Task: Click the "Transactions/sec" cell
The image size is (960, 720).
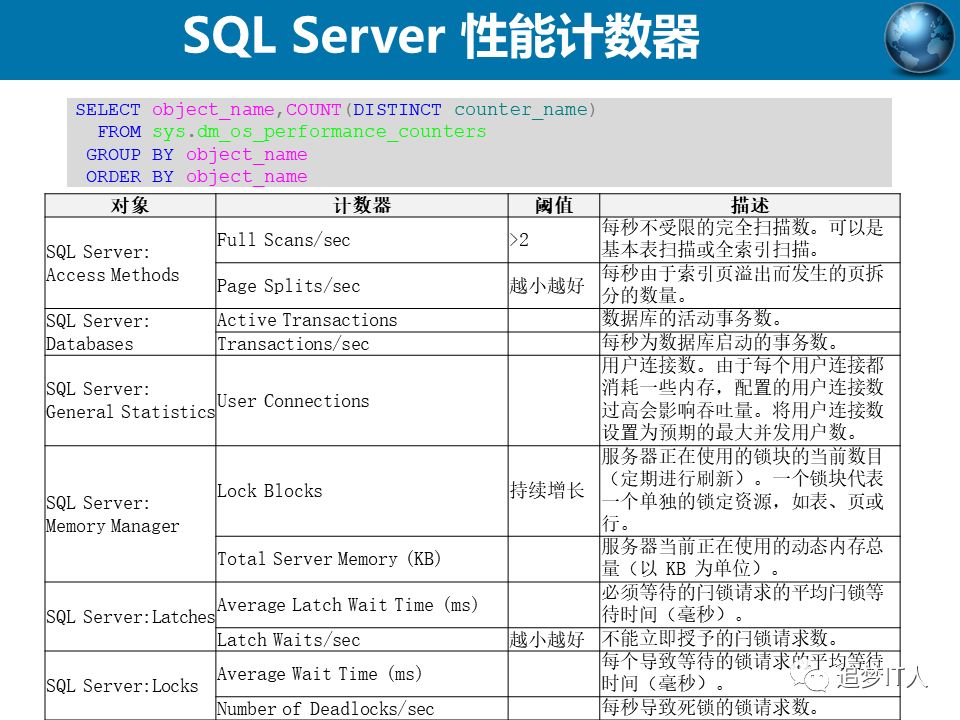Action: point(362,344)
